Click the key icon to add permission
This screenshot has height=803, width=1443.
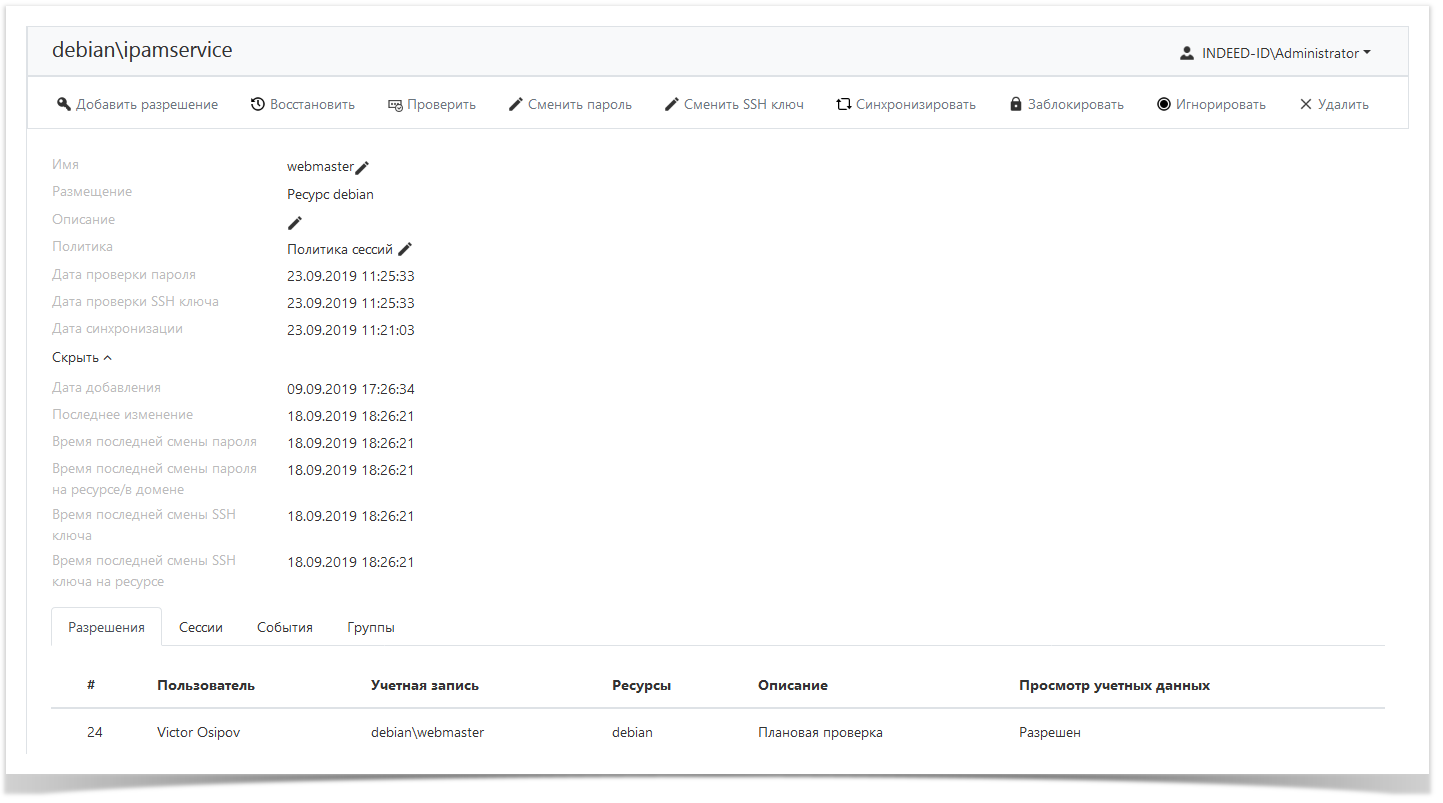pos(63,103)
